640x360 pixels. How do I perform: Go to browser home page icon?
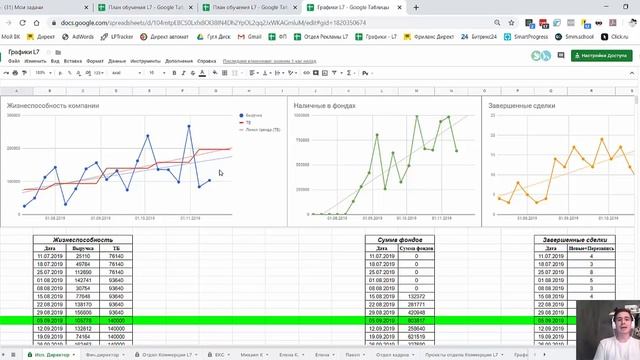36,23
